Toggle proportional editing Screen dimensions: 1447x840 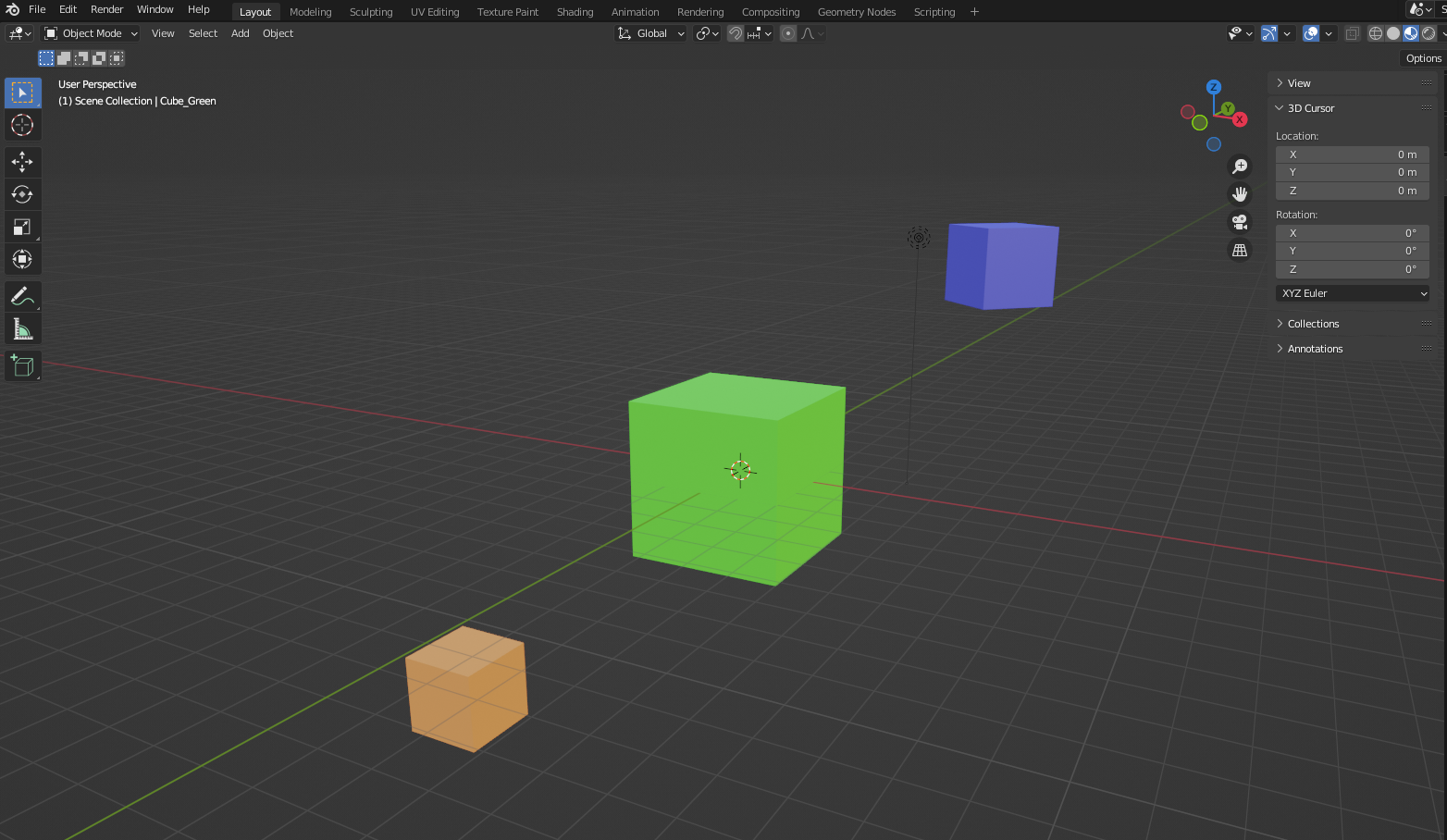point(788,33)
